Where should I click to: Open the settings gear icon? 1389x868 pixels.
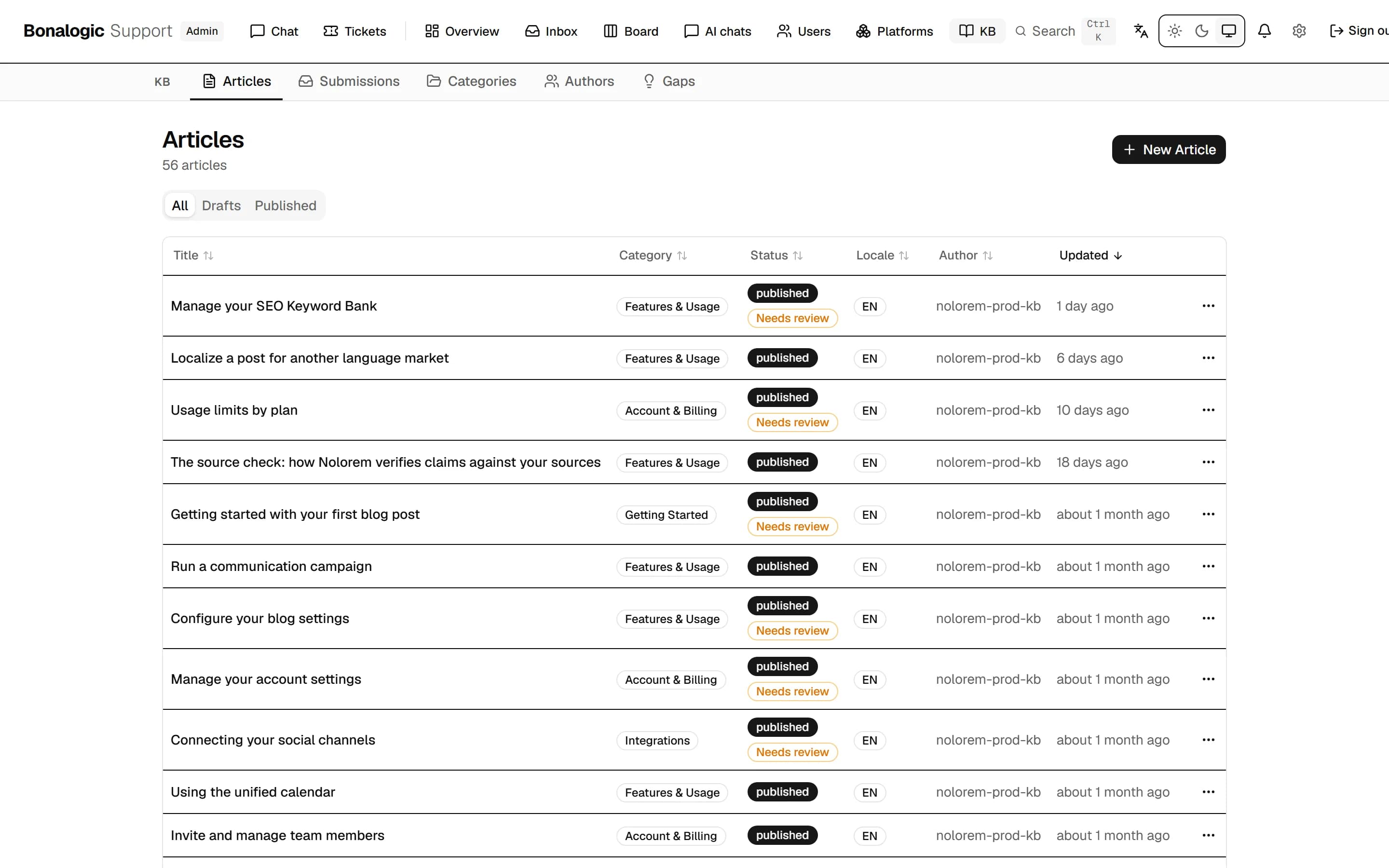[x=1299, y=31]
